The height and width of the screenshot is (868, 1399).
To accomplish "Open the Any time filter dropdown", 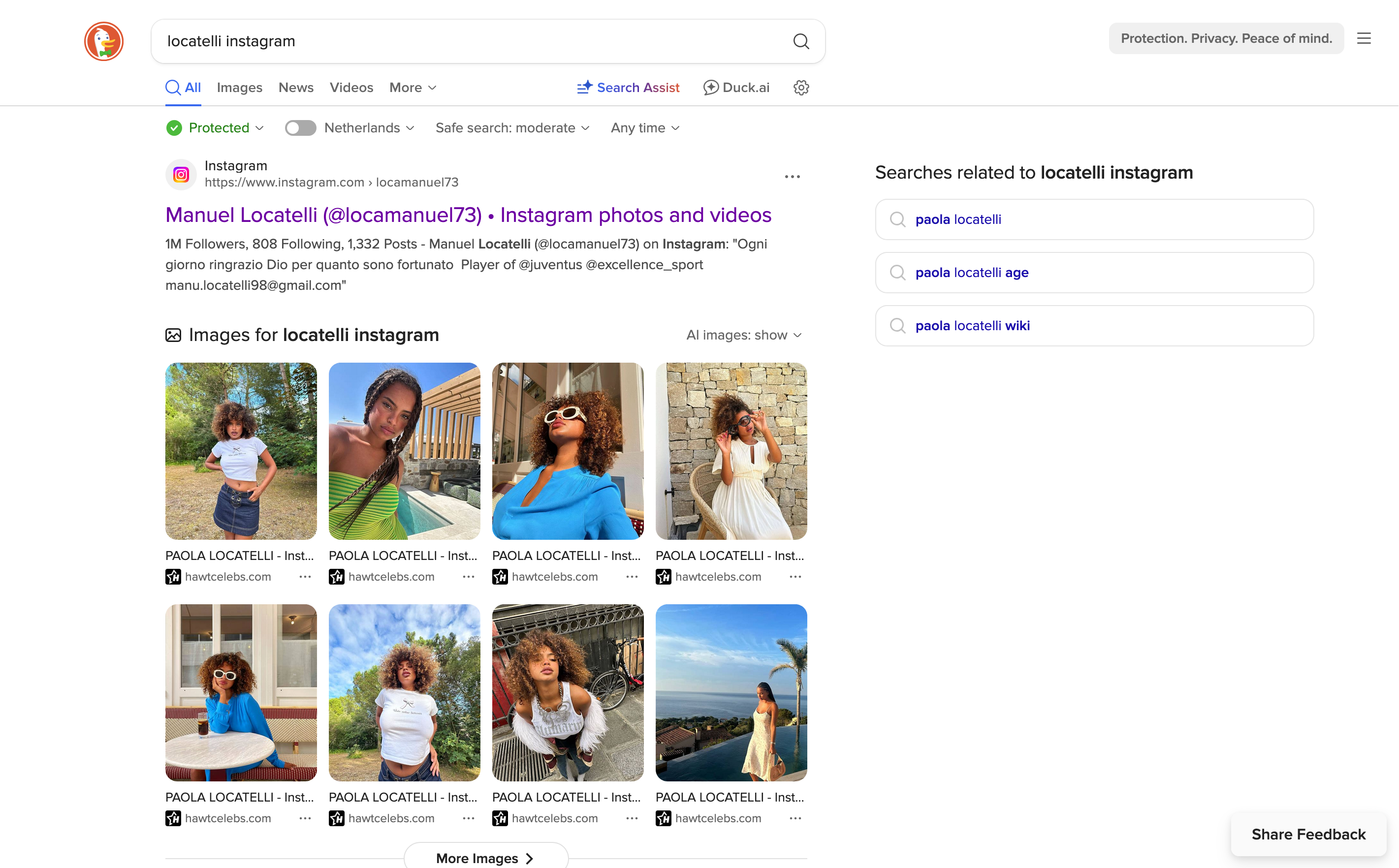I will coord(644,128).
